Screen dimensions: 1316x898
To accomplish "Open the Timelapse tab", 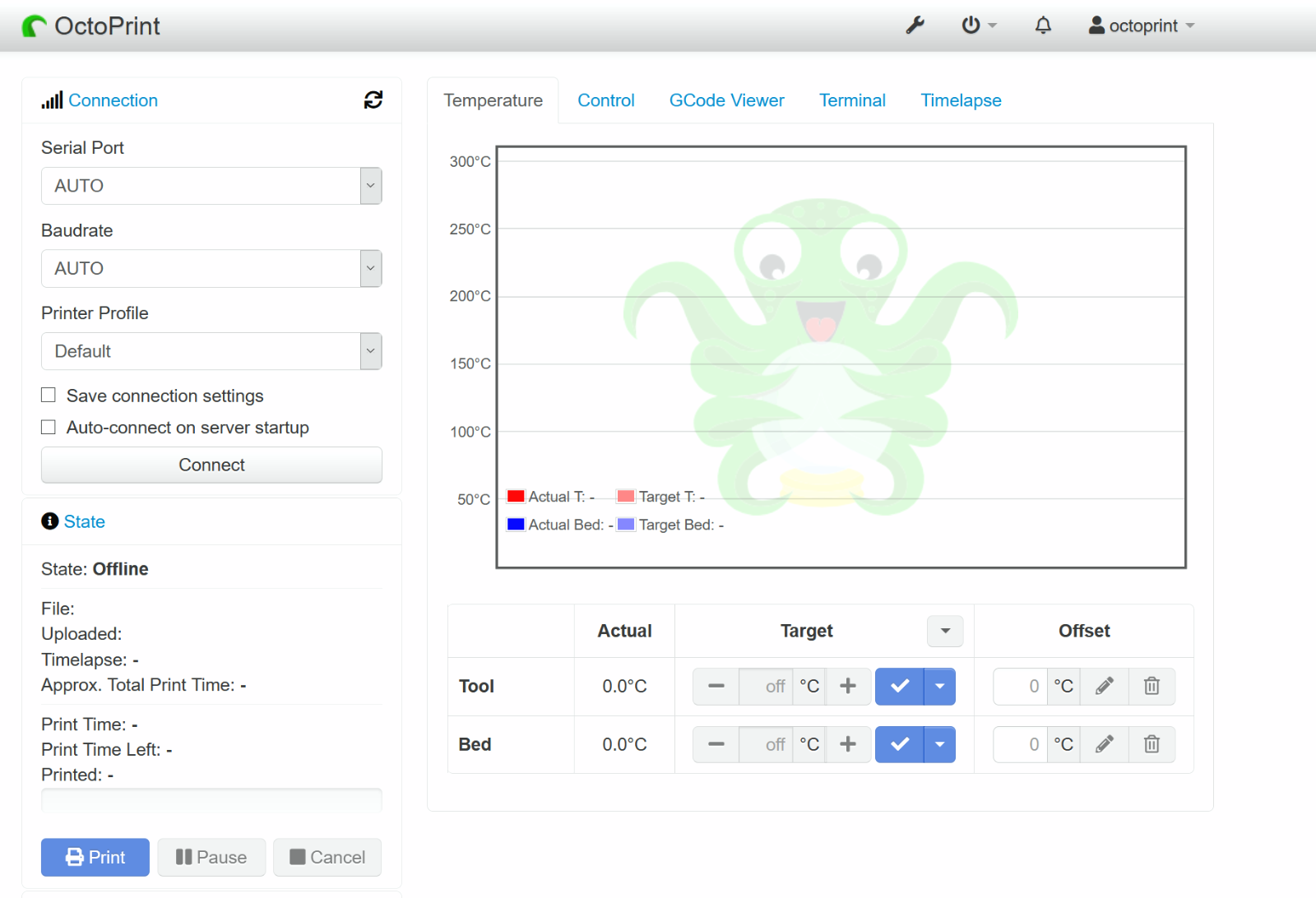I will tap(961, 100).
